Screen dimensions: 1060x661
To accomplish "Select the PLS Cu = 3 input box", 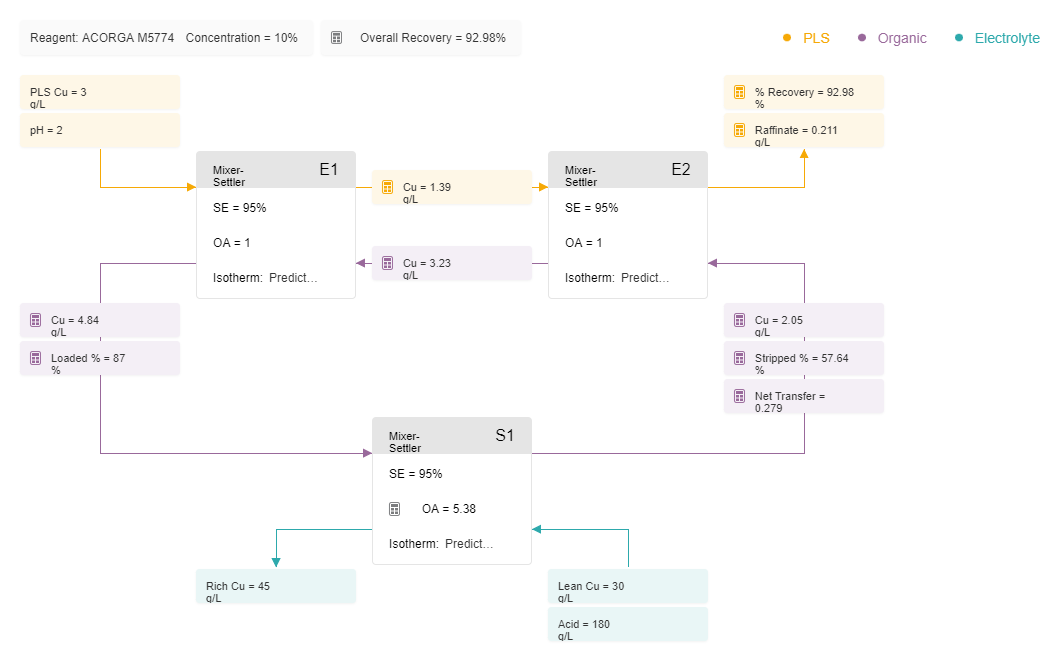I will (x=100, y=93).
